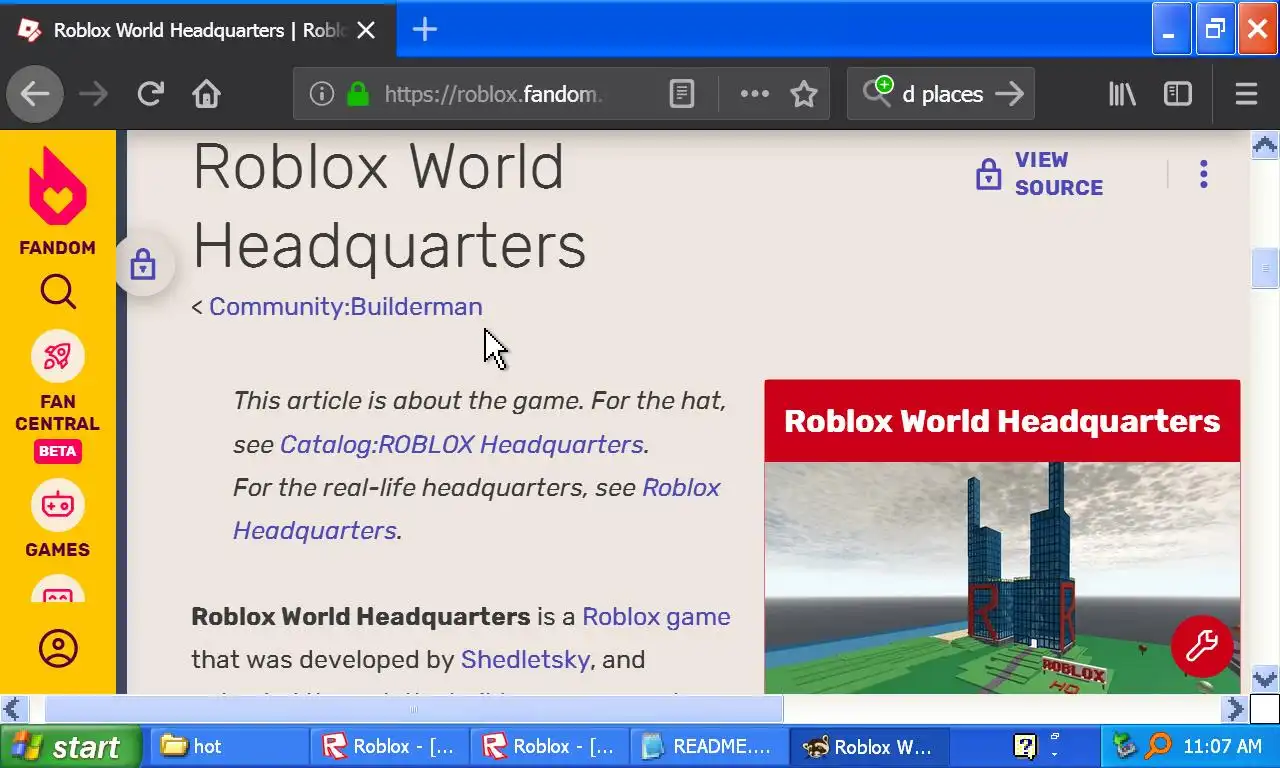
Task: Click the orange magnifier system tray icon
Action: (x=1158, y=746)
